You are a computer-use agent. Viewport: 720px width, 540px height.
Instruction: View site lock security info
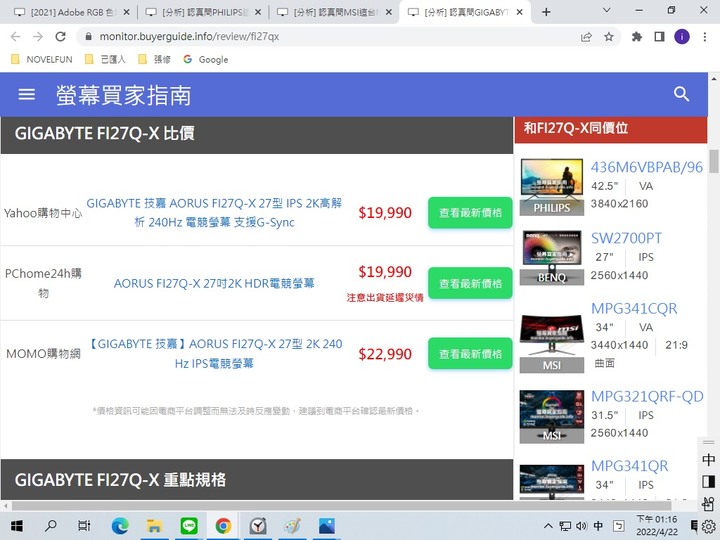[89, 36]
